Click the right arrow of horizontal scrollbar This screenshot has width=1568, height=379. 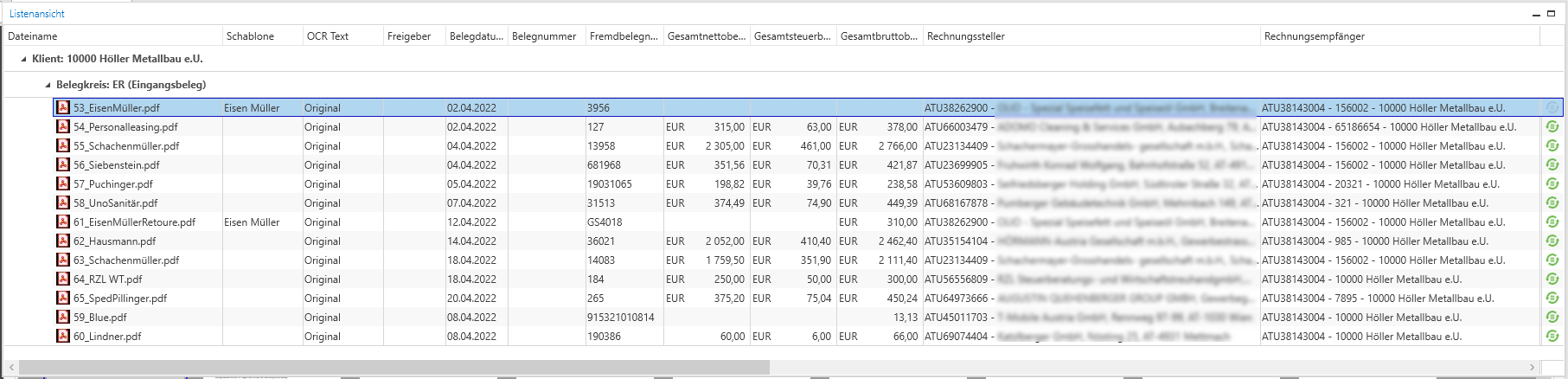pyautogui.click(x=1532, y=368)
